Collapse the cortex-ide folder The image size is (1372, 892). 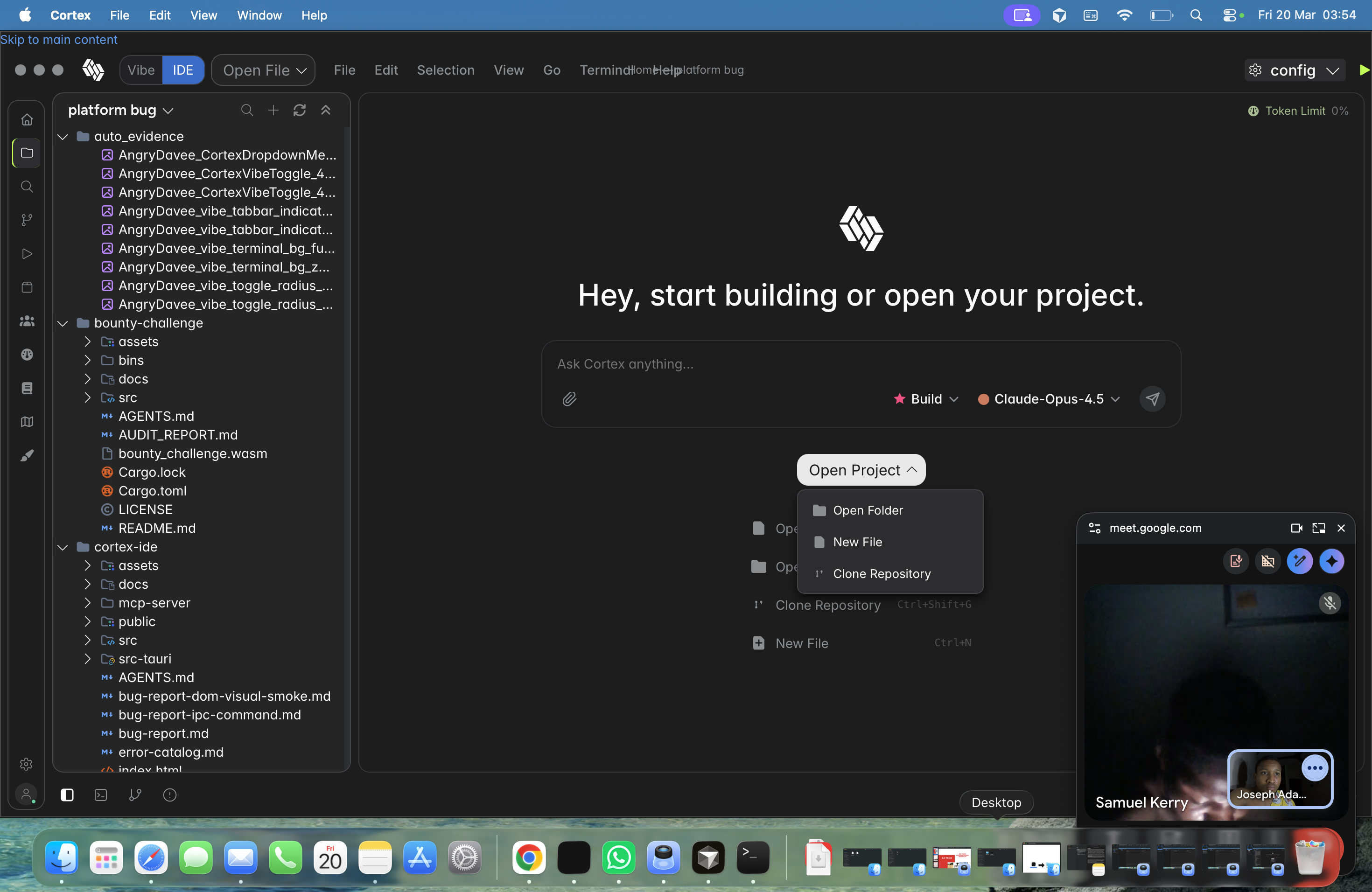click(x=63, y=547)
